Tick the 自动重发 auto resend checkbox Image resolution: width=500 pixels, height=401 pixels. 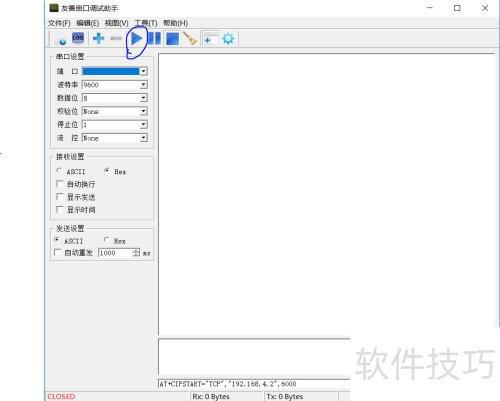pos(57,252)
